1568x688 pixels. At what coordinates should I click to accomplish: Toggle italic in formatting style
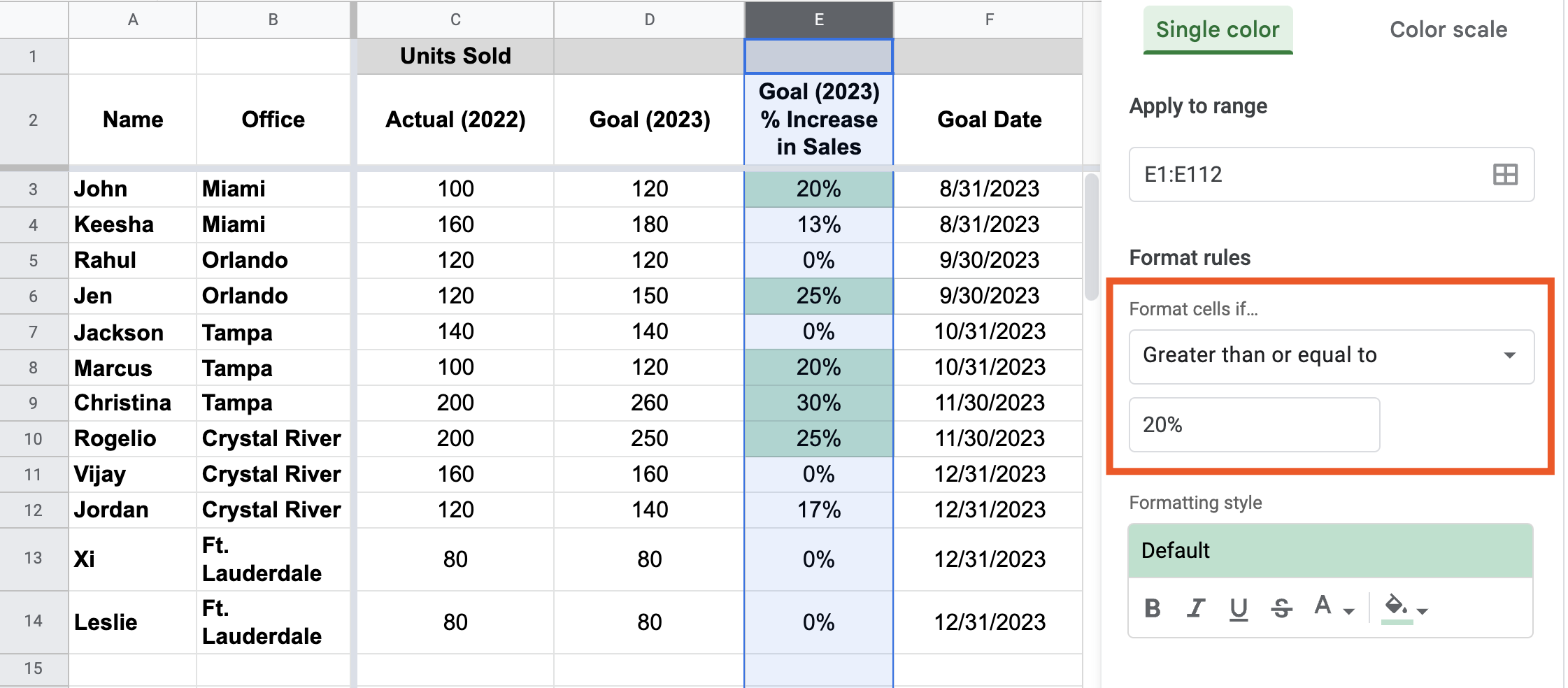click(x=1196, y=608)
